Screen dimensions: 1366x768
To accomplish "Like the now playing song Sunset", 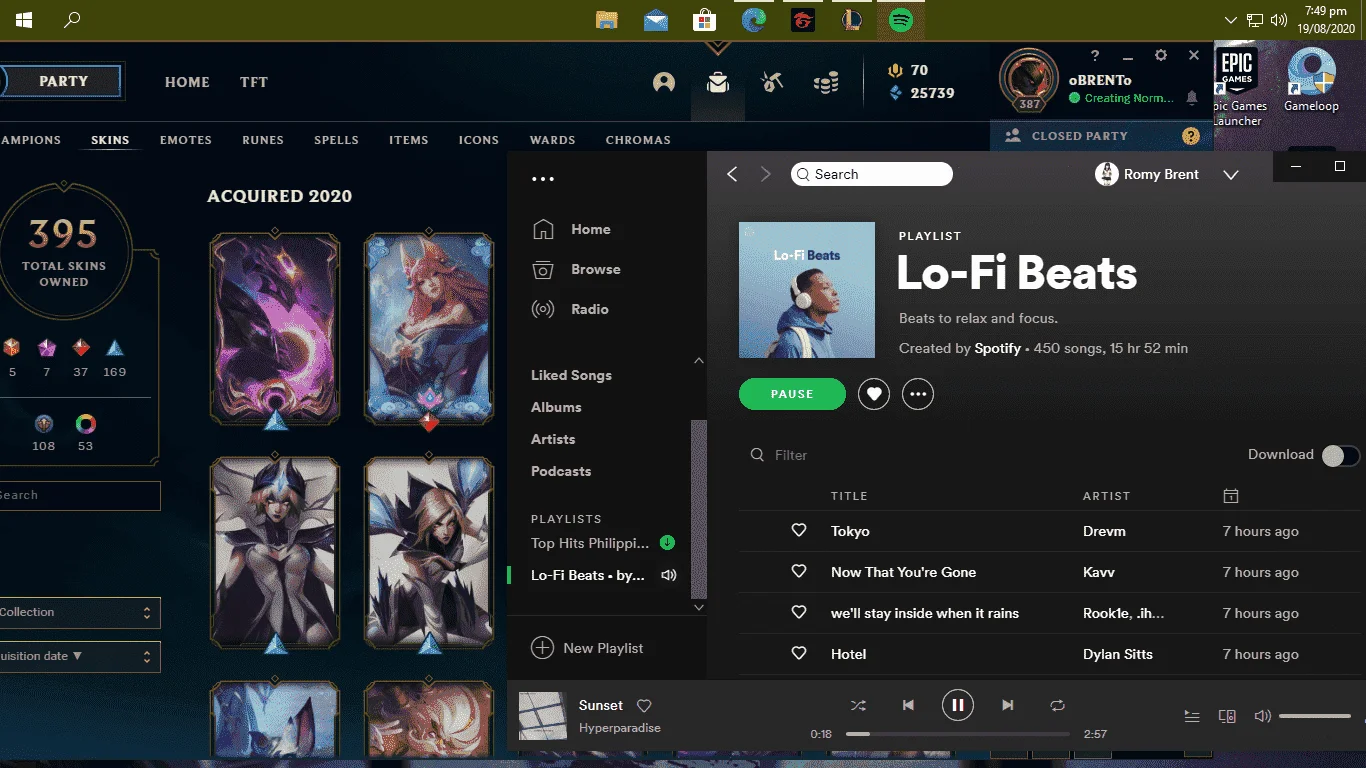I will [x=645, y=705].
